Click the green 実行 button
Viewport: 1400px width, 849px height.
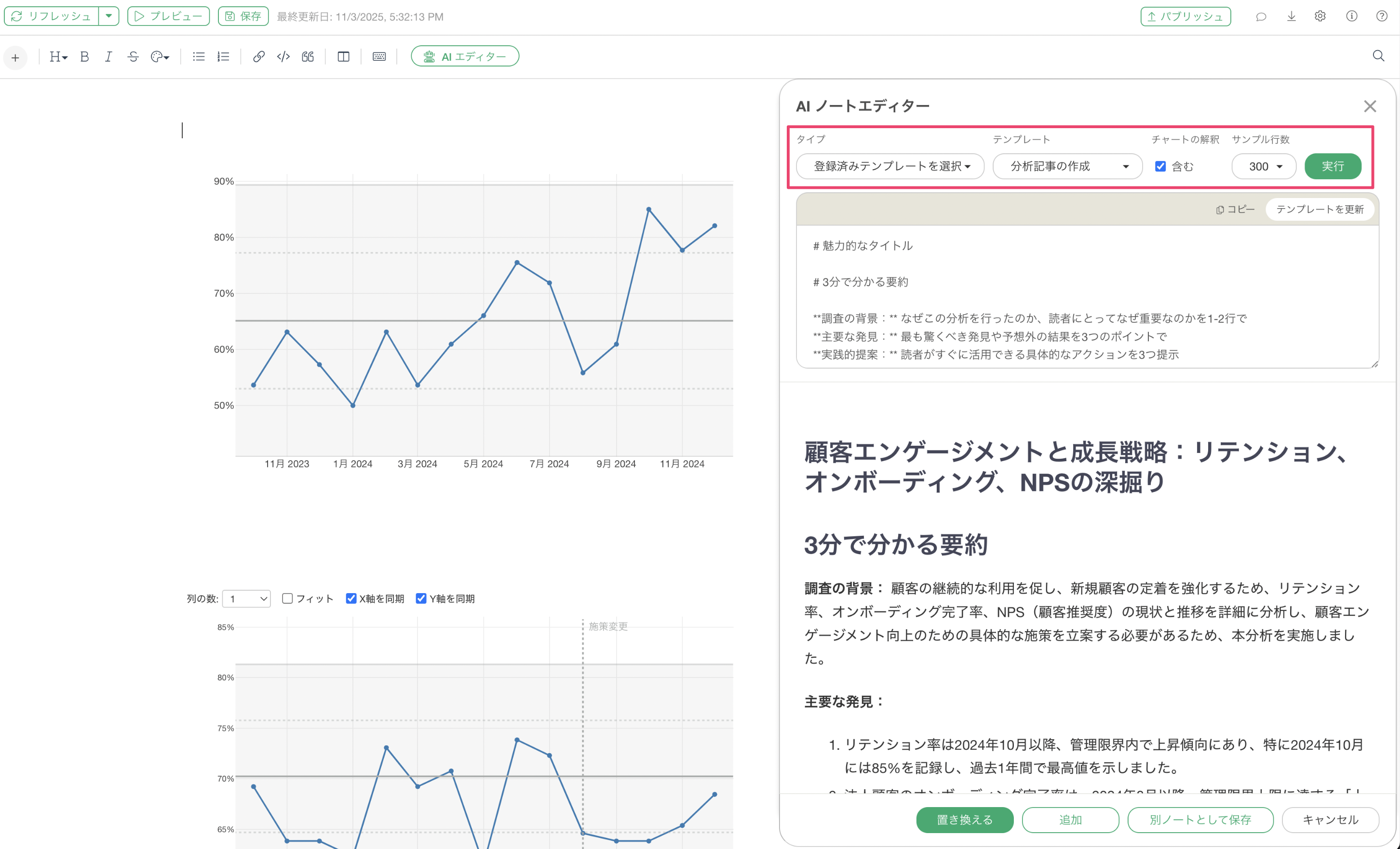click(x=1333, y=166)
